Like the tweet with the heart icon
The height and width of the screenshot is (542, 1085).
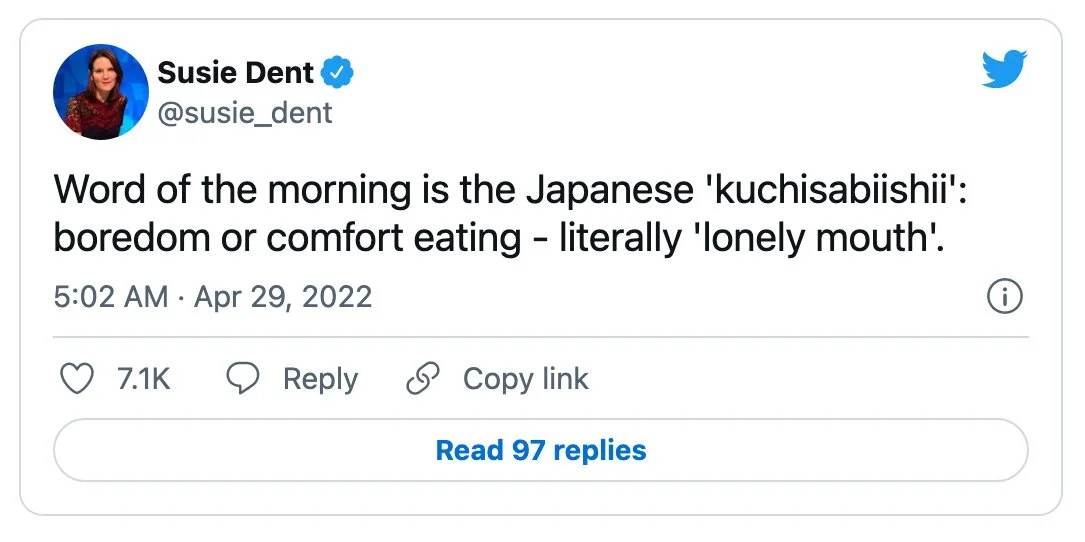(77, 379)
